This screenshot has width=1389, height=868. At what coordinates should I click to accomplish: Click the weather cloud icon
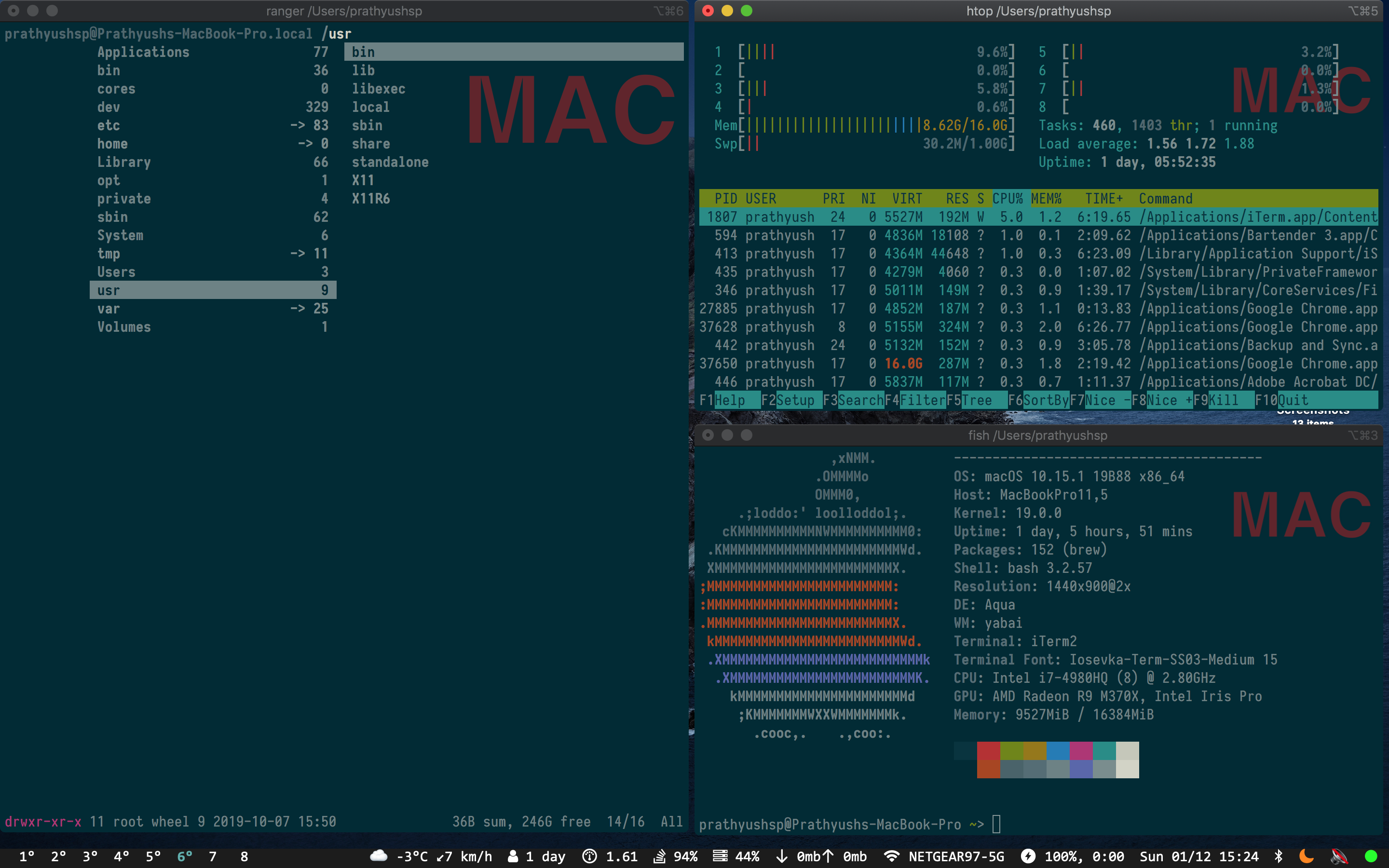(x=378, y=856)
